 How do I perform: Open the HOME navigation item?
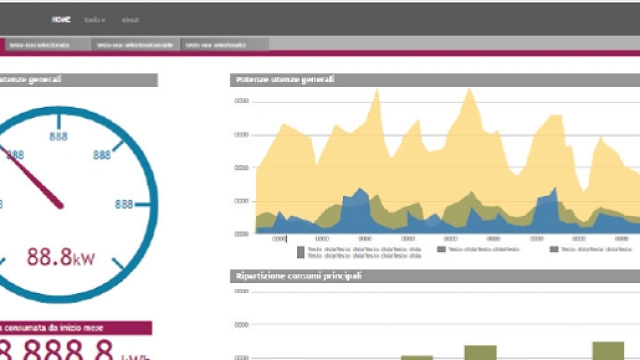coord(61,20)
